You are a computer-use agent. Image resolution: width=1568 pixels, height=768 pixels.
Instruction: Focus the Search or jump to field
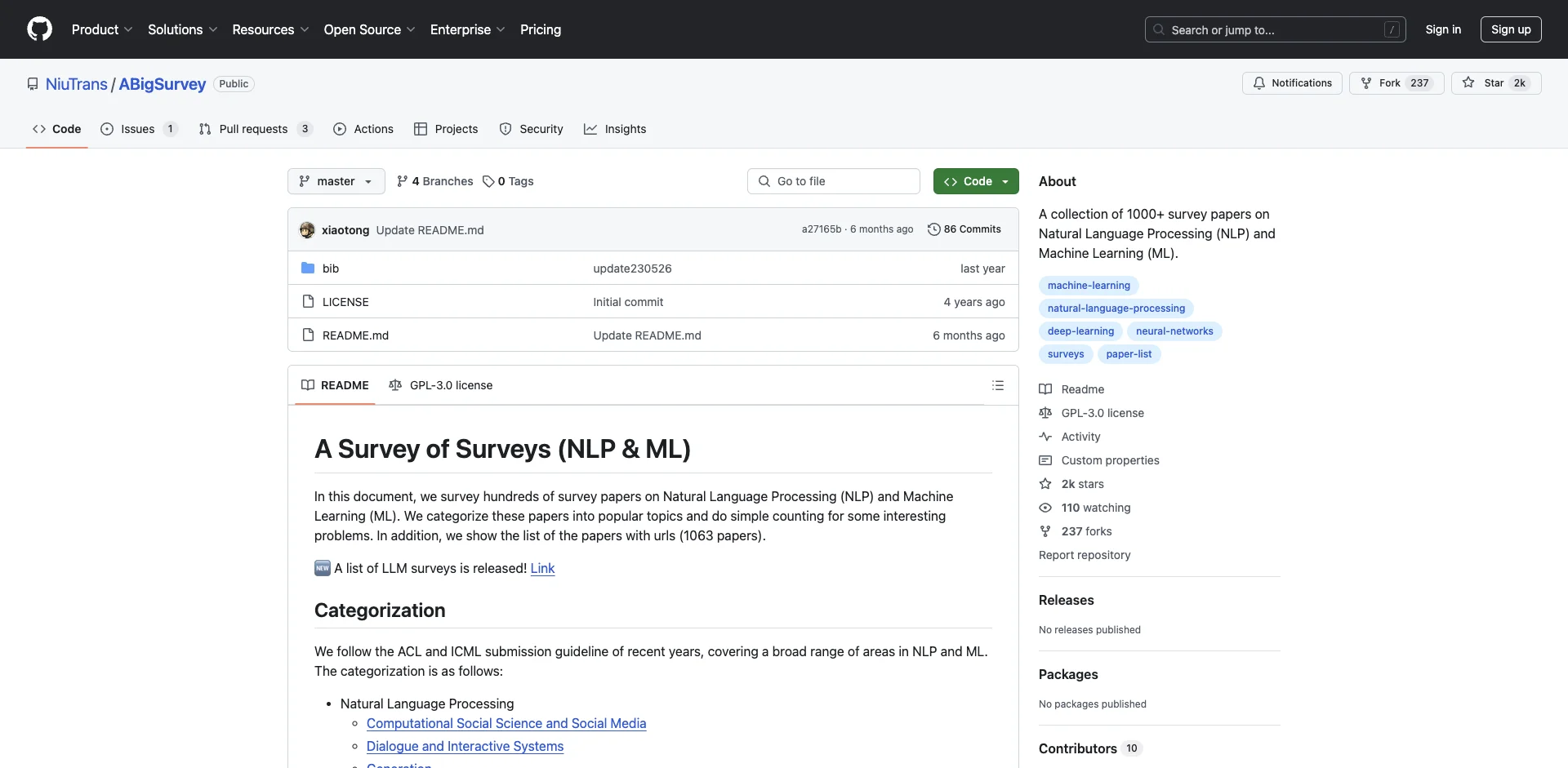click(1276, 29)
